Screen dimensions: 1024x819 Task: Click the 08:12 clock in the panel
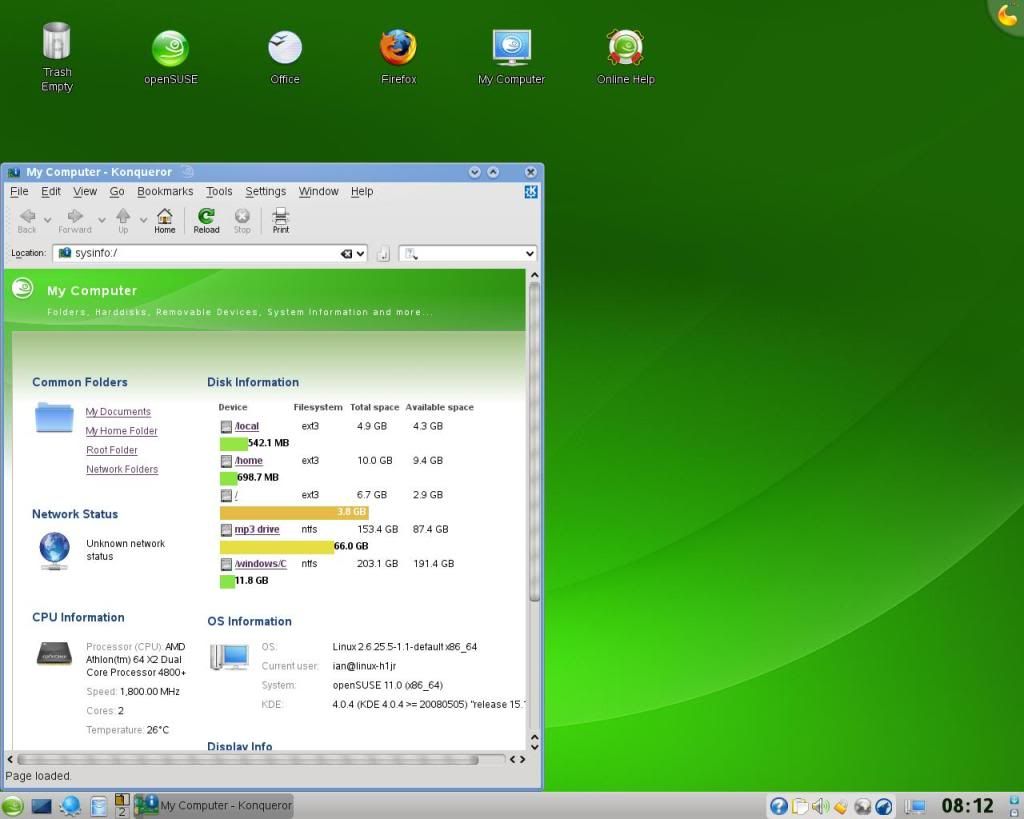967,806
